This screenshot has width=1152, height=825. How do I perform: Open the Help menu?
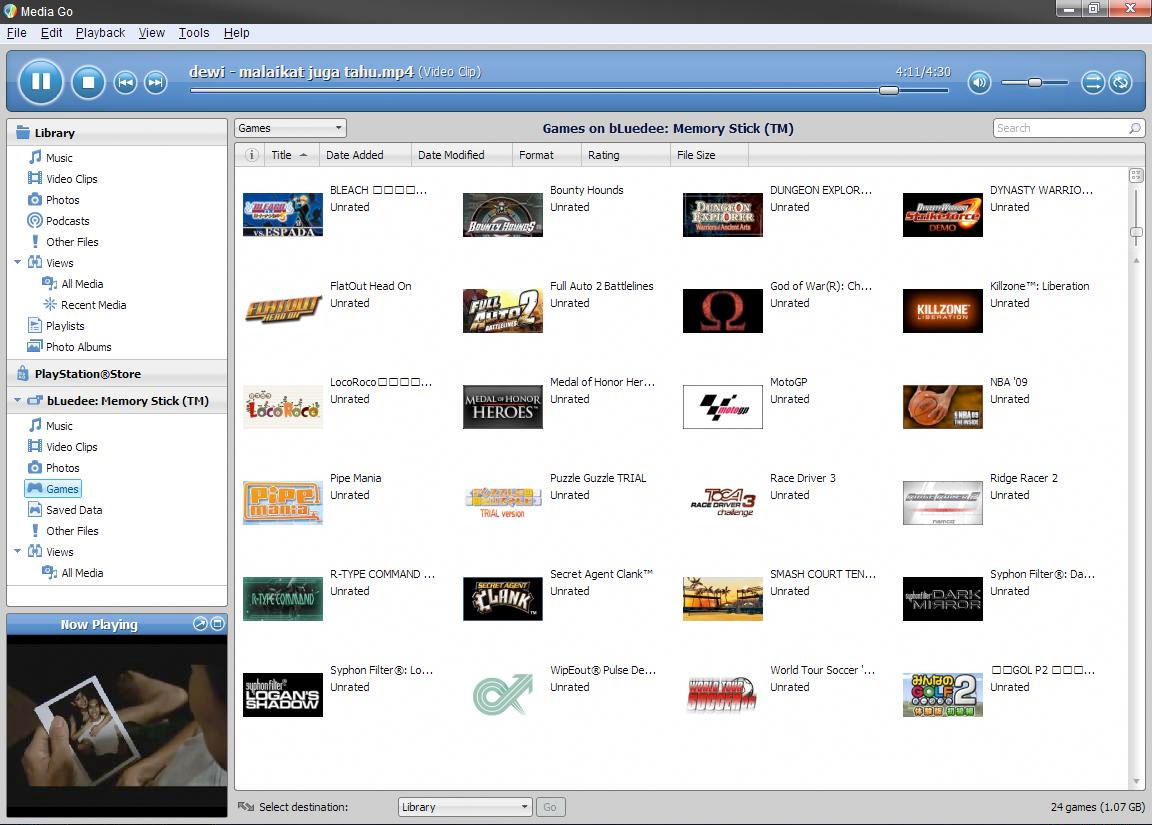tap(237, 33)
